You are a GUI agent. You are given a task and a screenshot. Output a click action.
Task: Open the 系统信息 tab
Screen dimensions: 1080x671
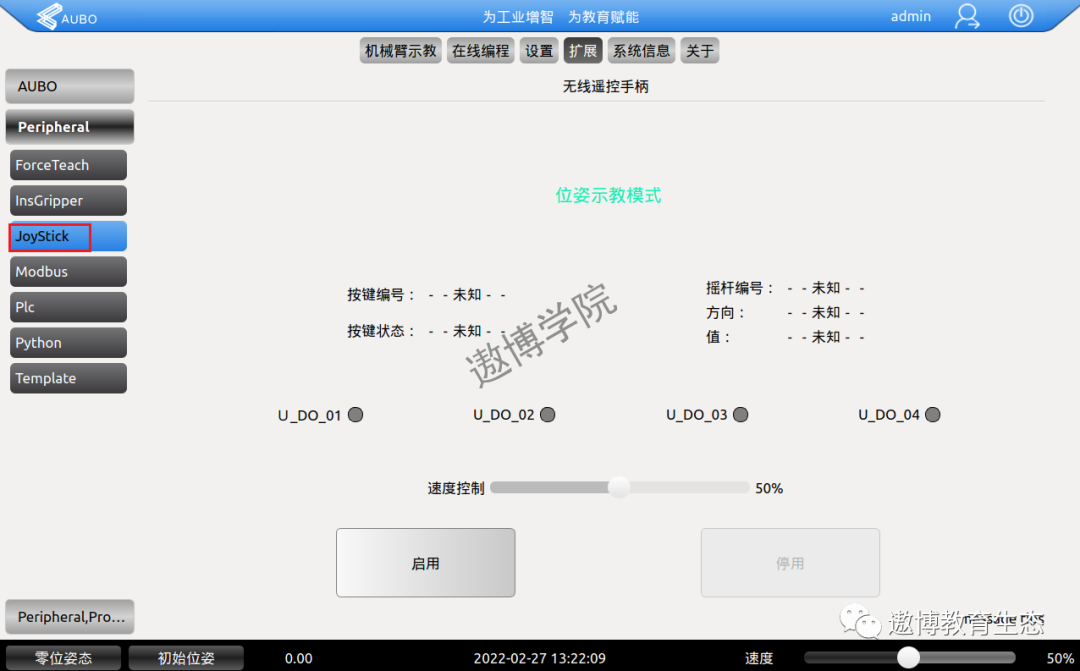tap(641, 50)
